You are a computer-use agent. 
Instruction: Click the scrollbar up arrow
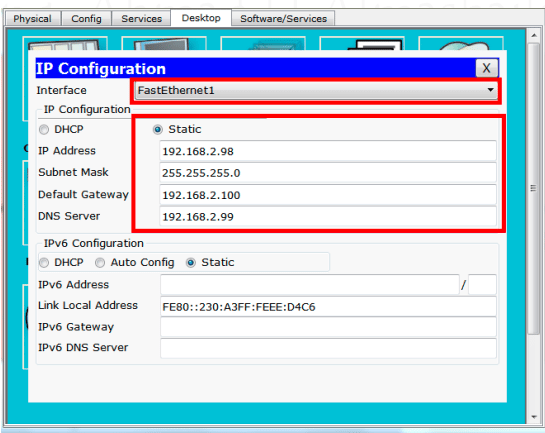(533, 35)
